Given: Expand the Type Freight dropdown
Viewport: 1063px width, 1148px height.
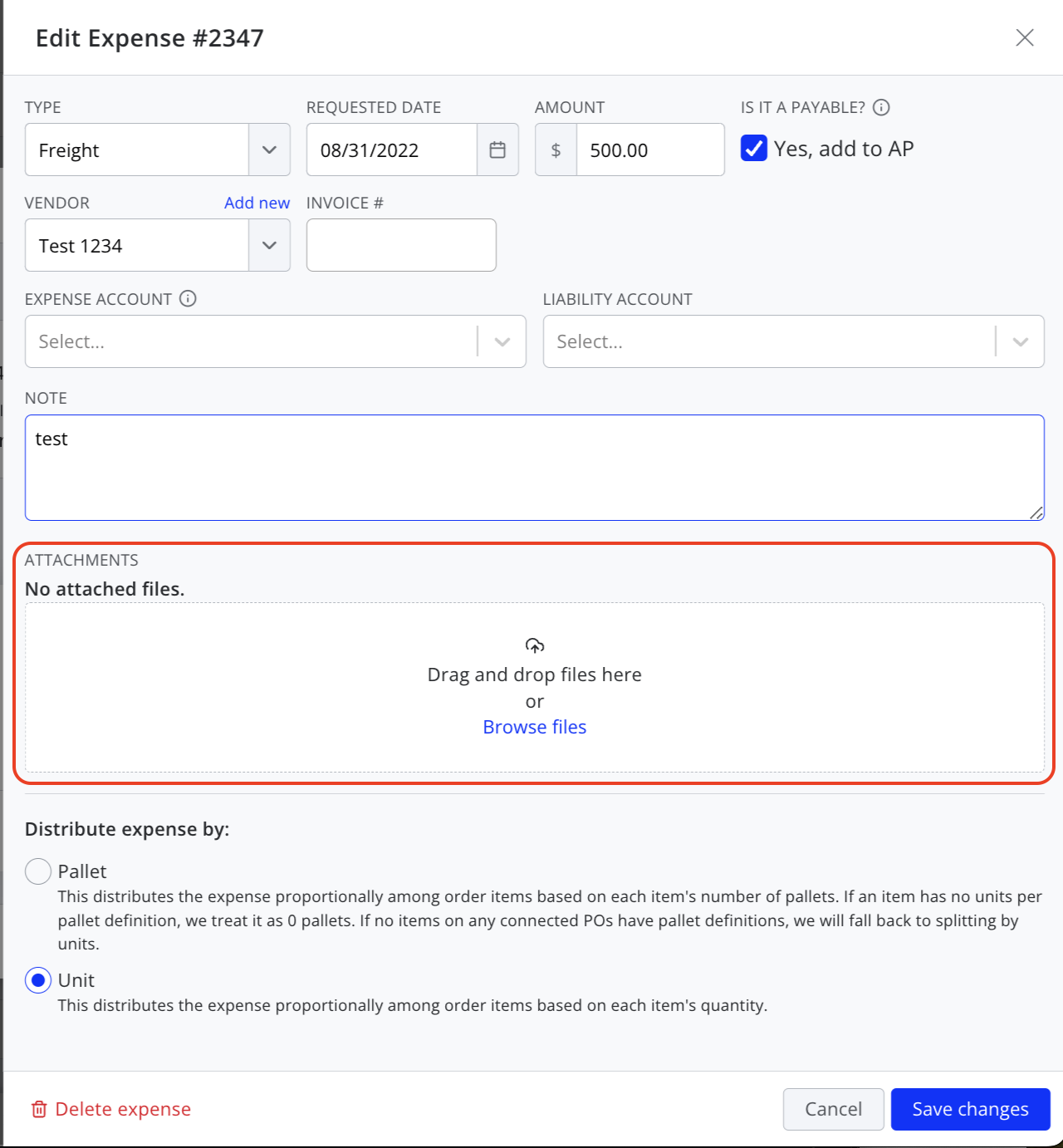Looking at the screenshot, I should (x=158, y=150).
